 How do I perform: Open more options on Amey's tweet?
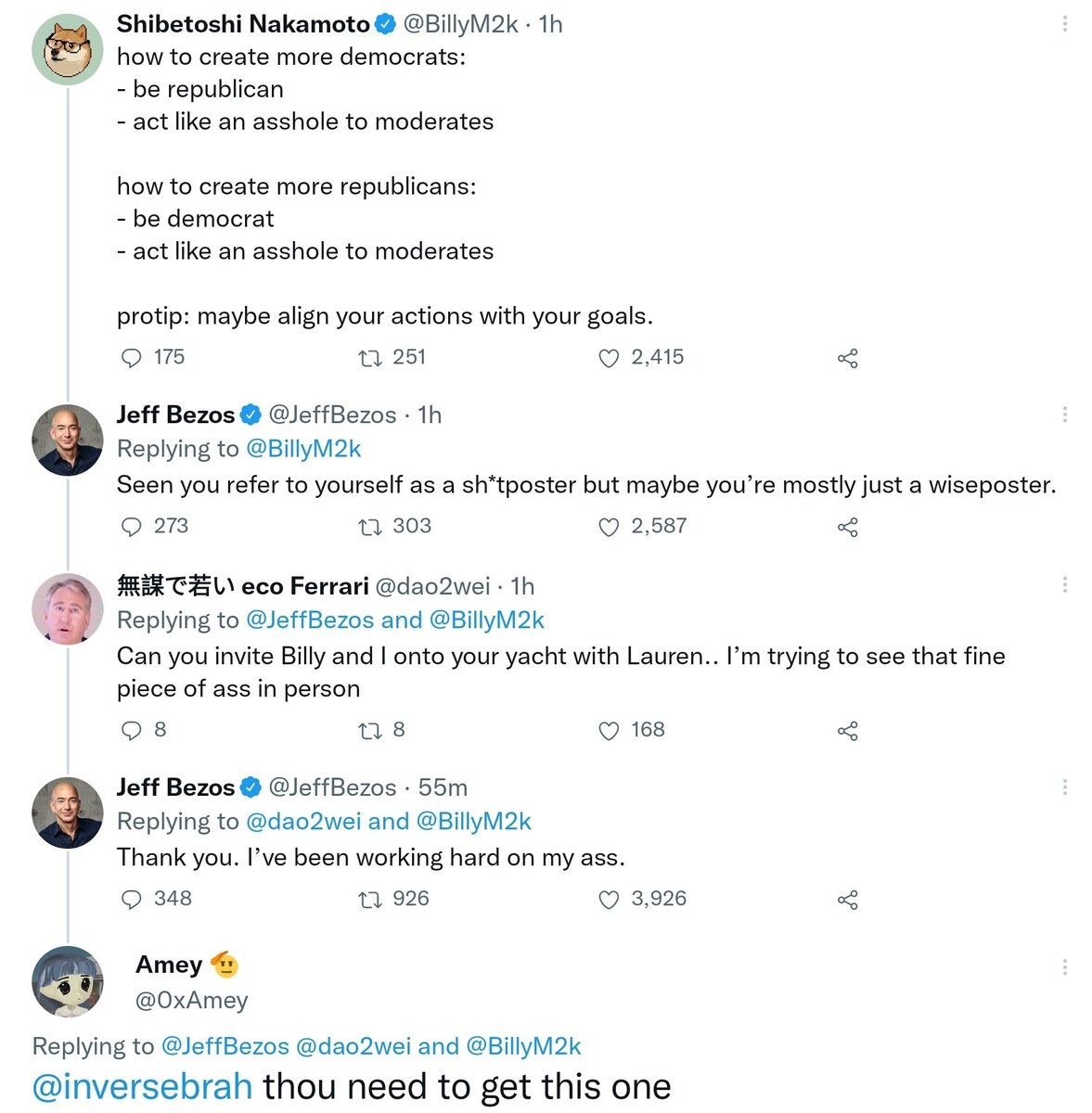pyautogui.click(x=1064, y=967)
